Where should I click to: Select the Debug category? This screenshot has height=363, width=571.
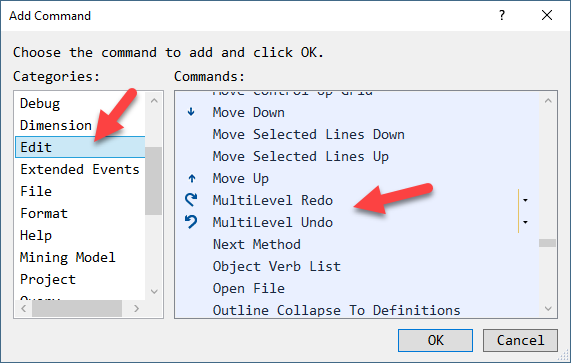tap(40, 103)
